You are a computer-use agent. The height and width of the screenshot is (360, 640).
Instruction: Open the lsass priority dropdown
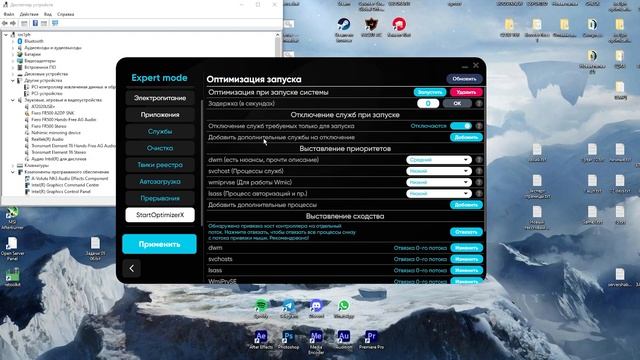[x=439, y=193]
